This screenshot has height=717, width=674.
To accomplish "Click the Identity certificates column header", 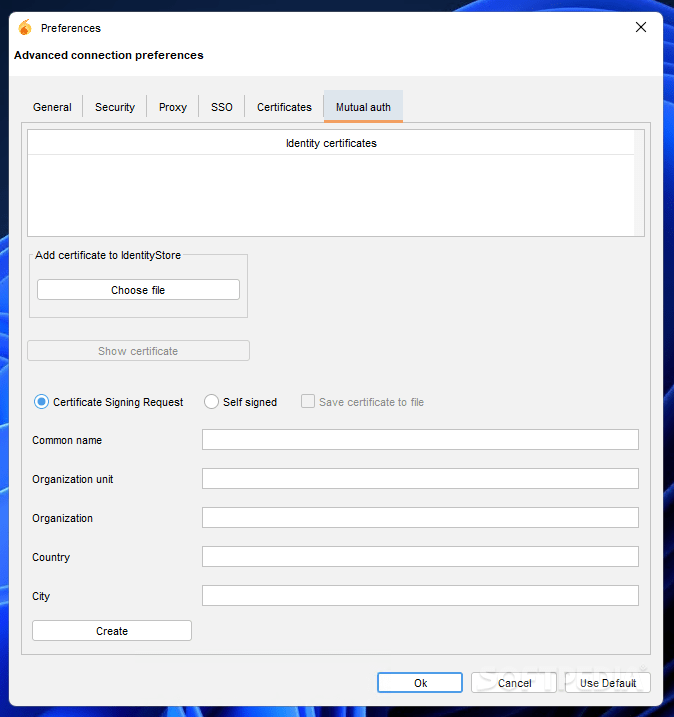I will tap(331, 143).
